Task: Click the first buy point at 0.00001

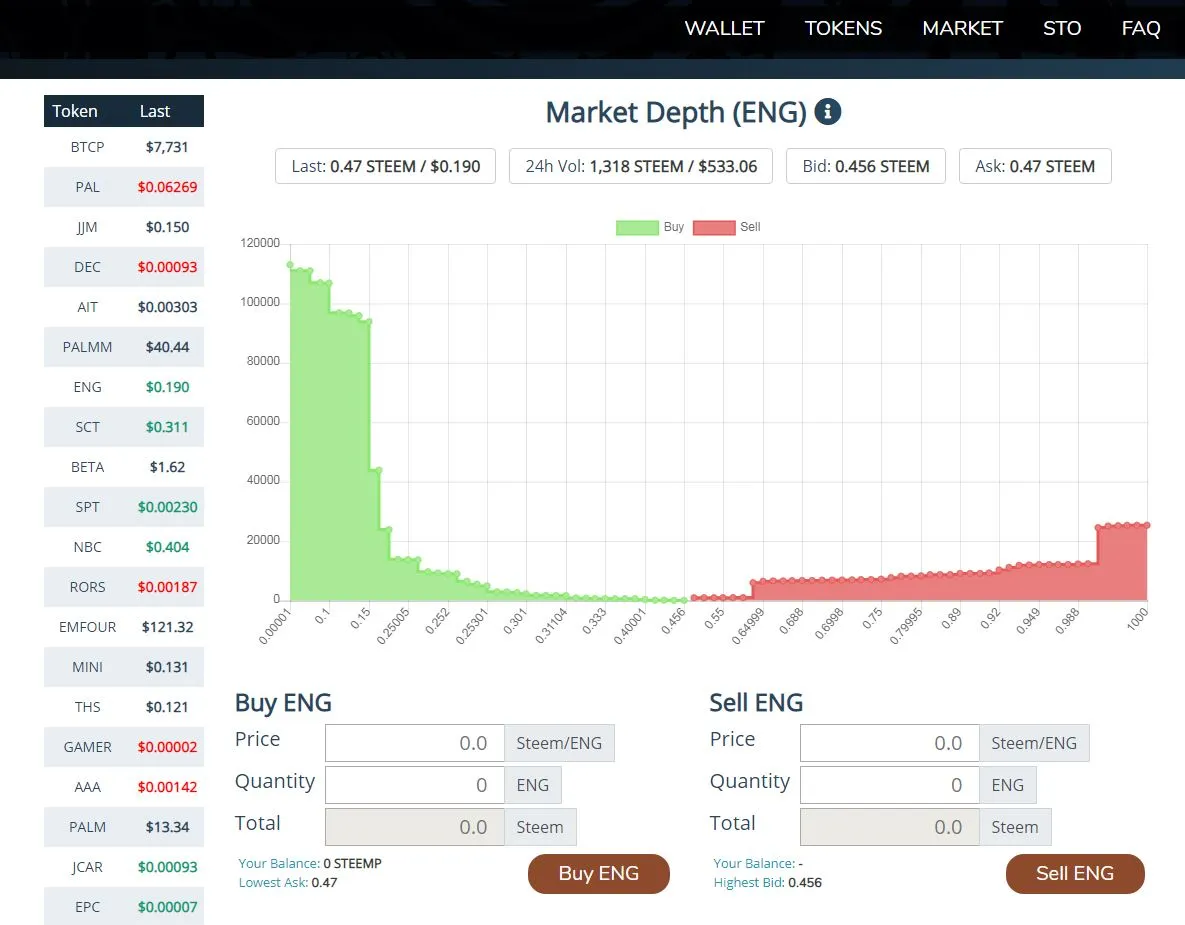Action: (x=290, y=265)
